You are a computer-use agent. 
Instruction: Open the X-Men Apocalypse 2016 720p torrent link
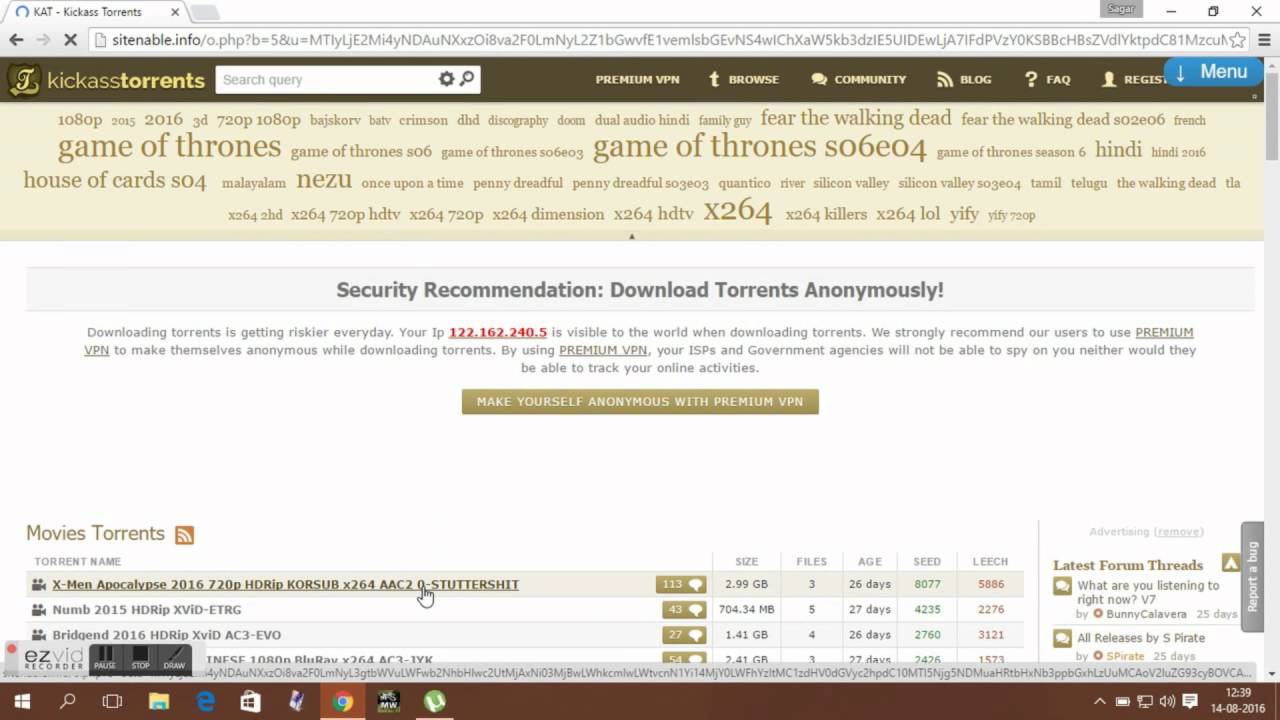point(285,584)
